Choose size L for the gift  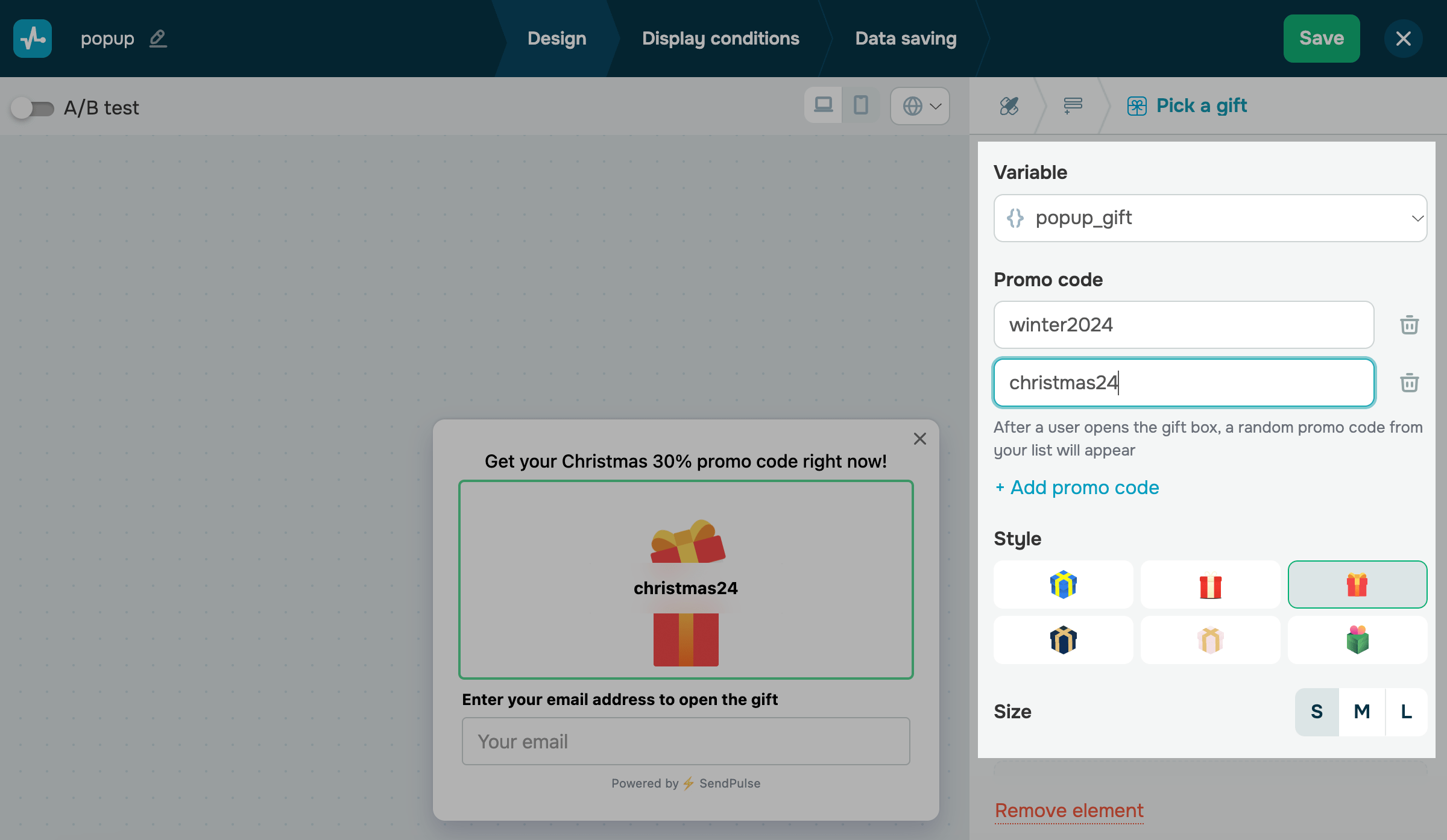pos(1406,712)
